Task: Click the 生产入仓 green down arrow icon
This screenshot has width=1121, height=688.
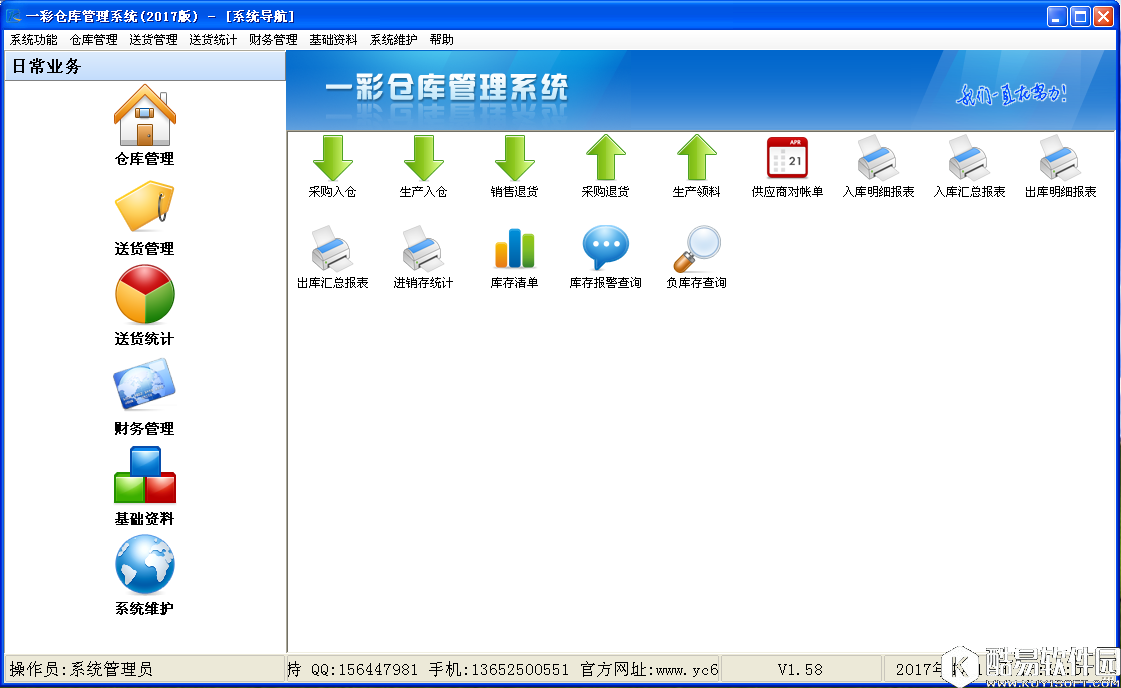Action: (x=423, y=159)
